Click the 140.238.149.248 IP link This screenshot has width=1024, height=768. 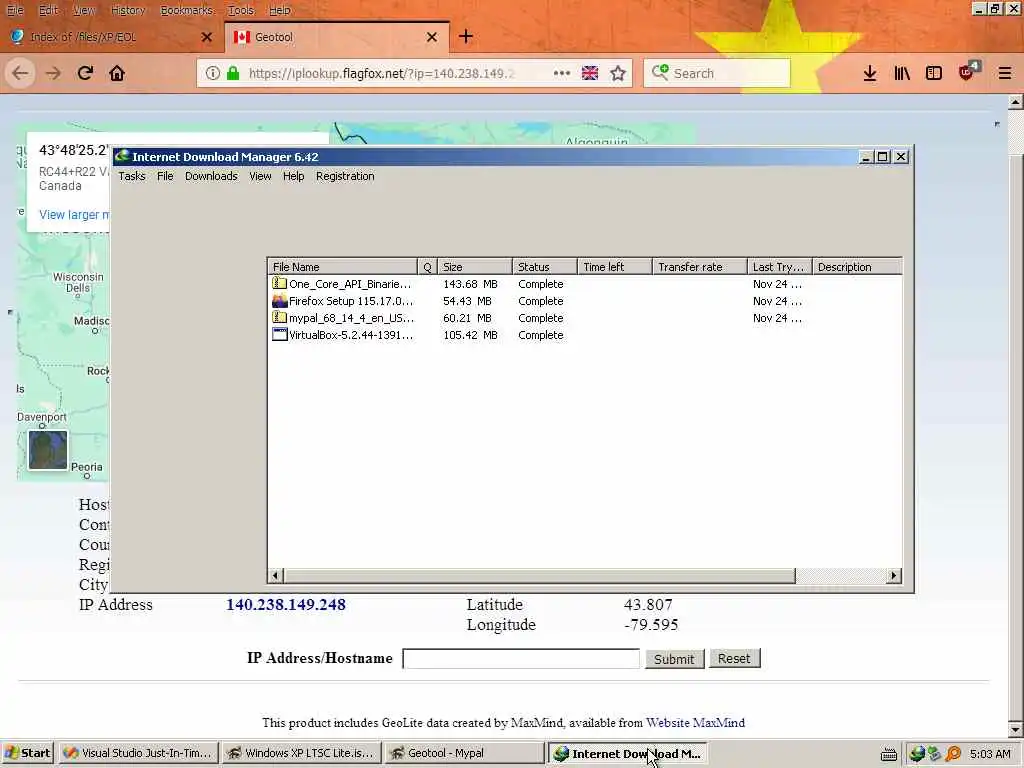286,605
